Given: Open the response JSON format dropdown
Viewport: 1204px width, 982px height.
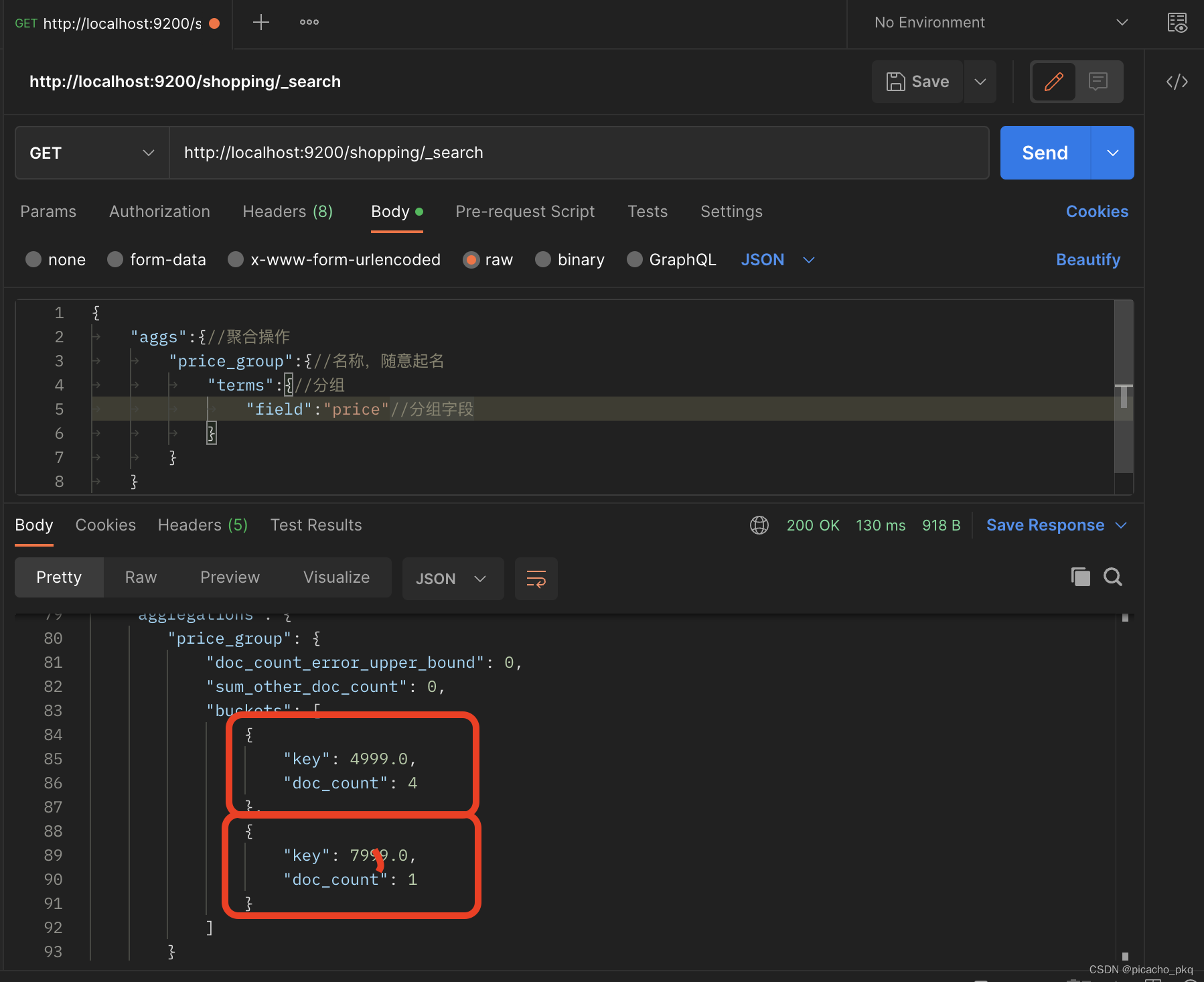Looking at the screenshot, I should click(x=453, y=578).
